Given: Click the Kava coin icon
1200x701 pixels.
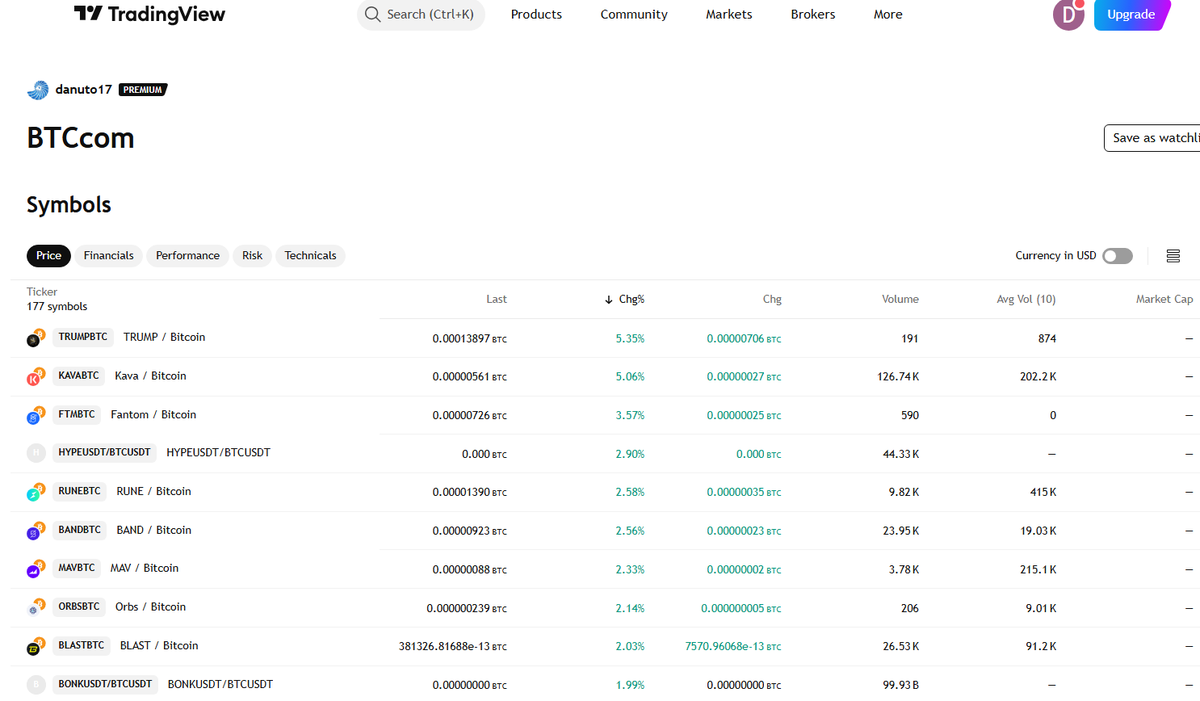Looking at the screenshot, I should [36, 377].
